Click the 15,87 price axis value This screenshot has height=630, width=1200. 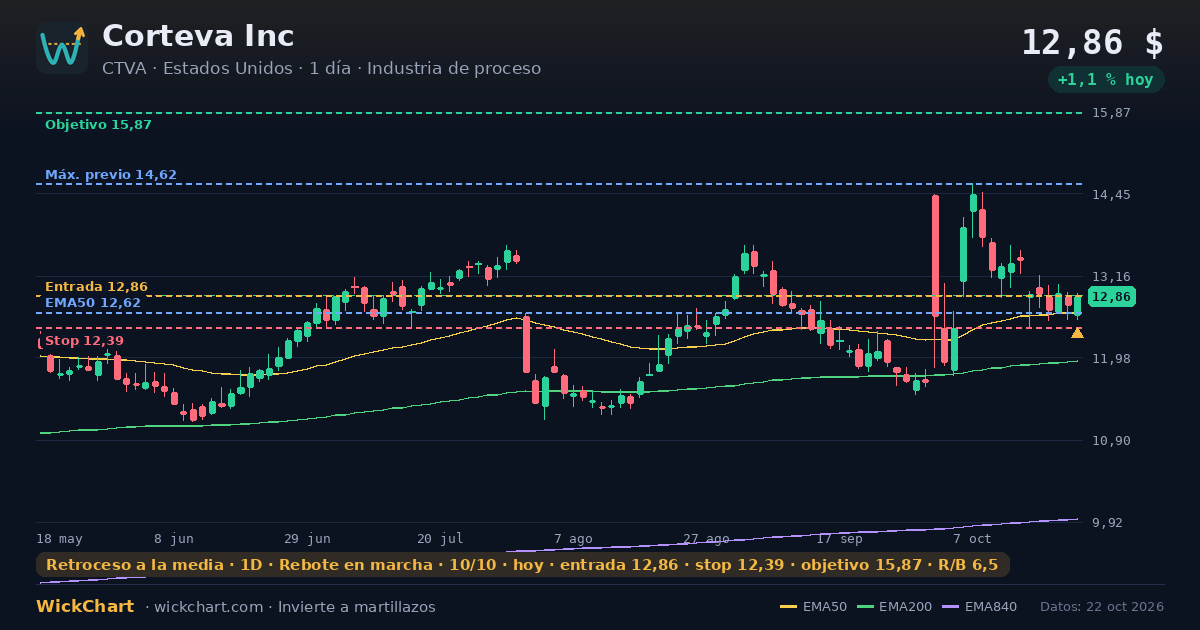[1111, 113]
